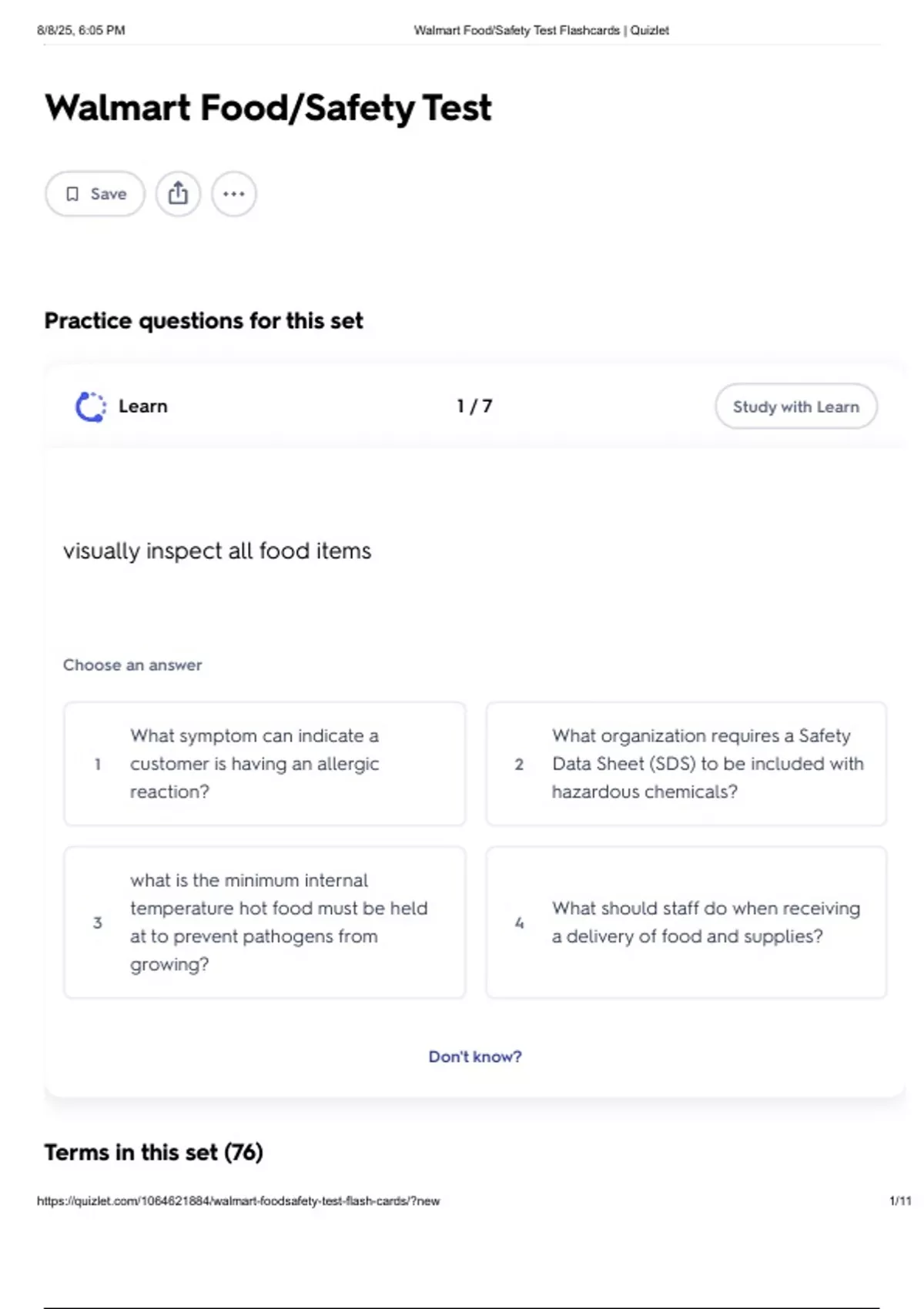This screenshot has height=1309, width=924.
Task: Click the number 2 badge on answer card
Action: coord(519,764)
